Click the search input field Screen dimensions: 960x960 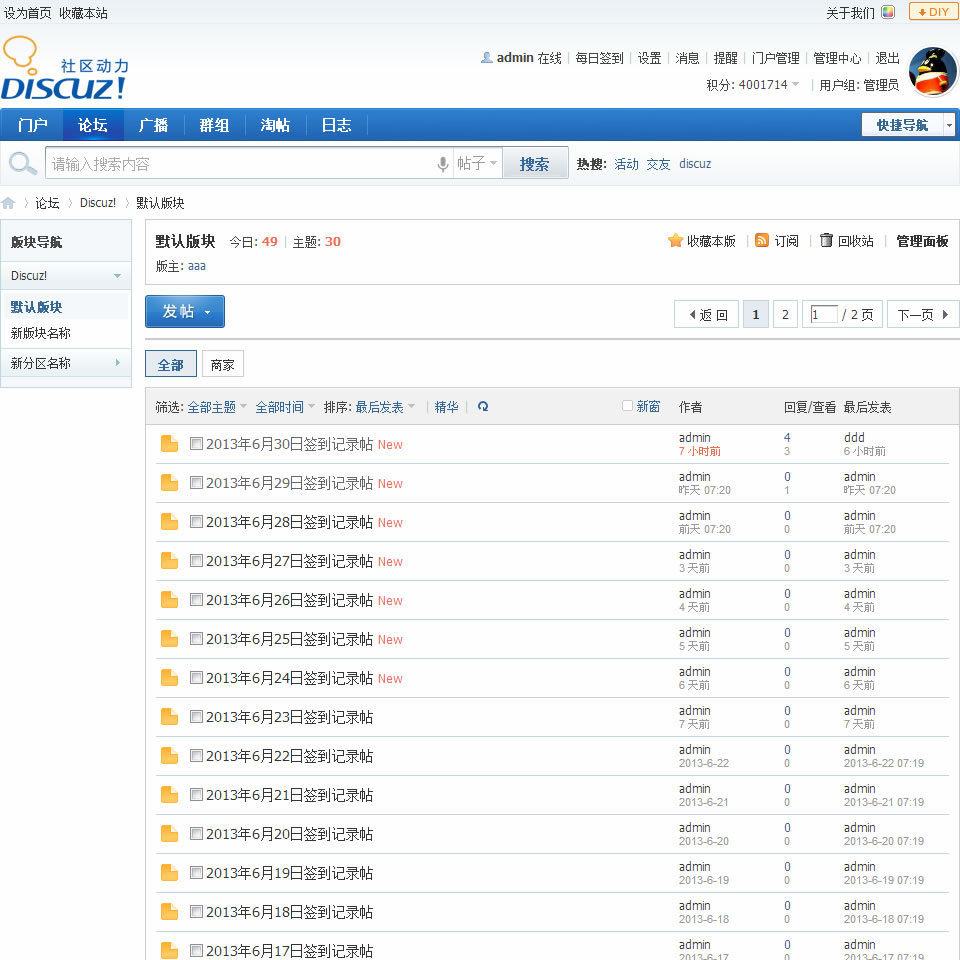(240, 164)
